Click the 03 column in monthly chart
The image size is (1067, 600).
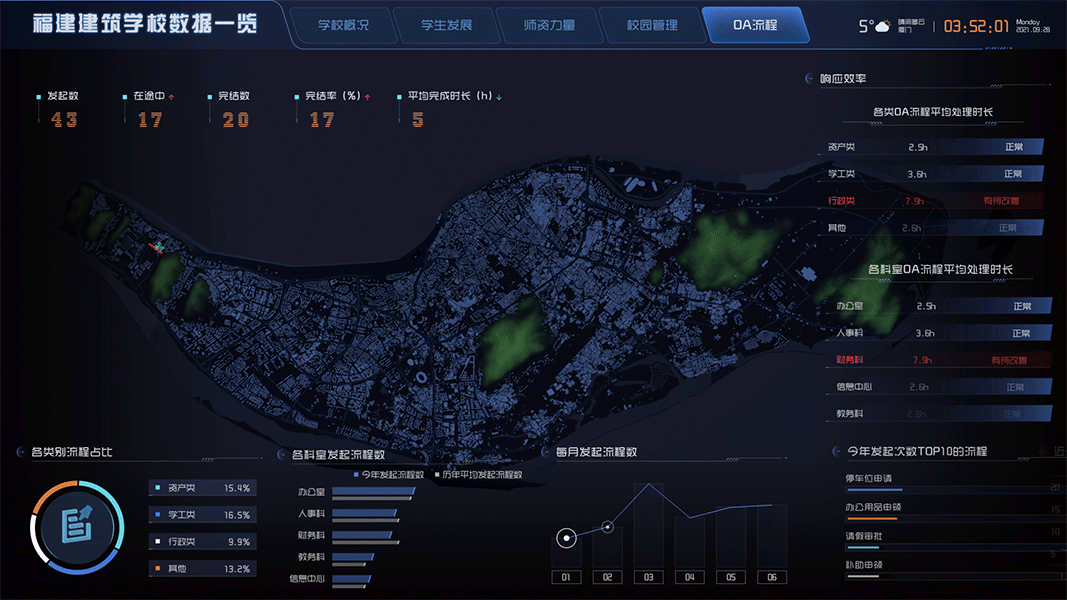(649, 524)
